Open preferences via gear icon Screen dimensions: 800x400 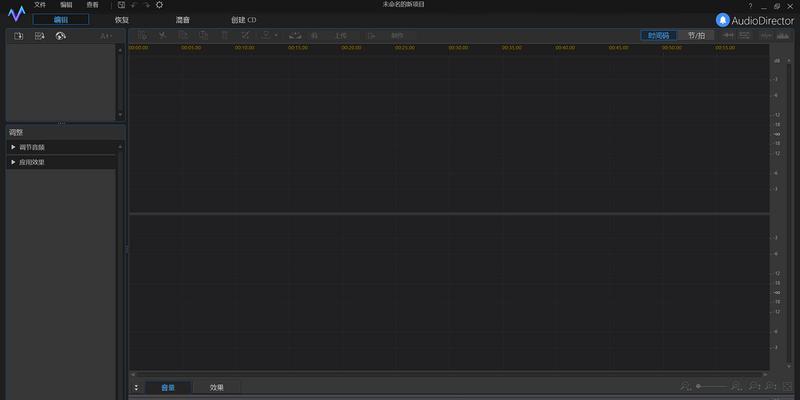(159, 5)
